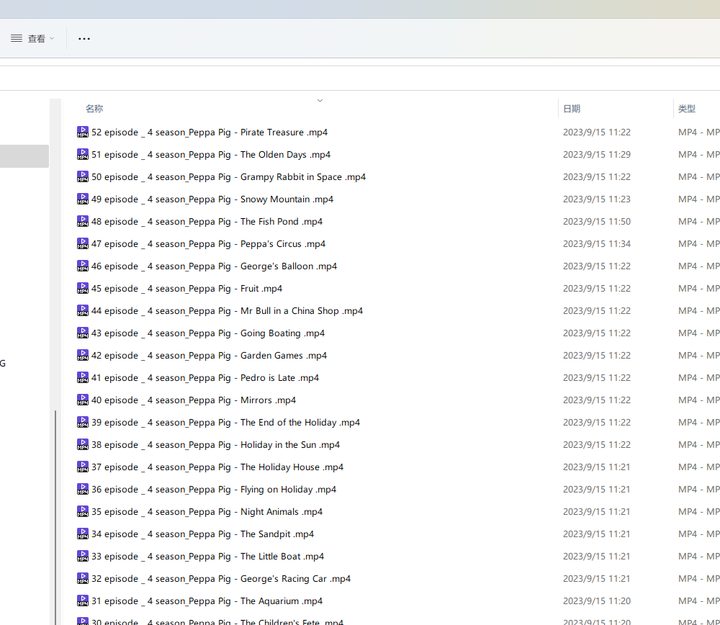The image size is (720, 625).
Task: Select file name '45 episode ... Fruit .mp4'
Action: [187, 288]
